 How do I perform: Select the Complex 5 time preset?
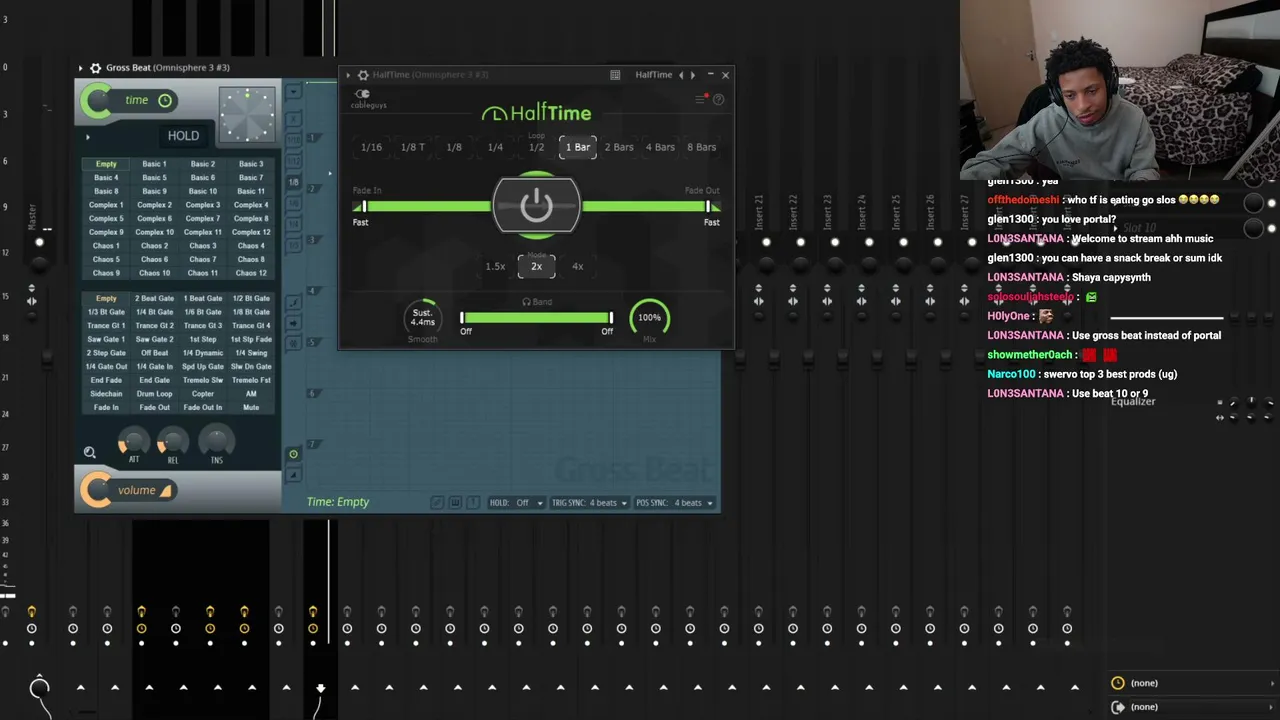click(x=106, y=219)
